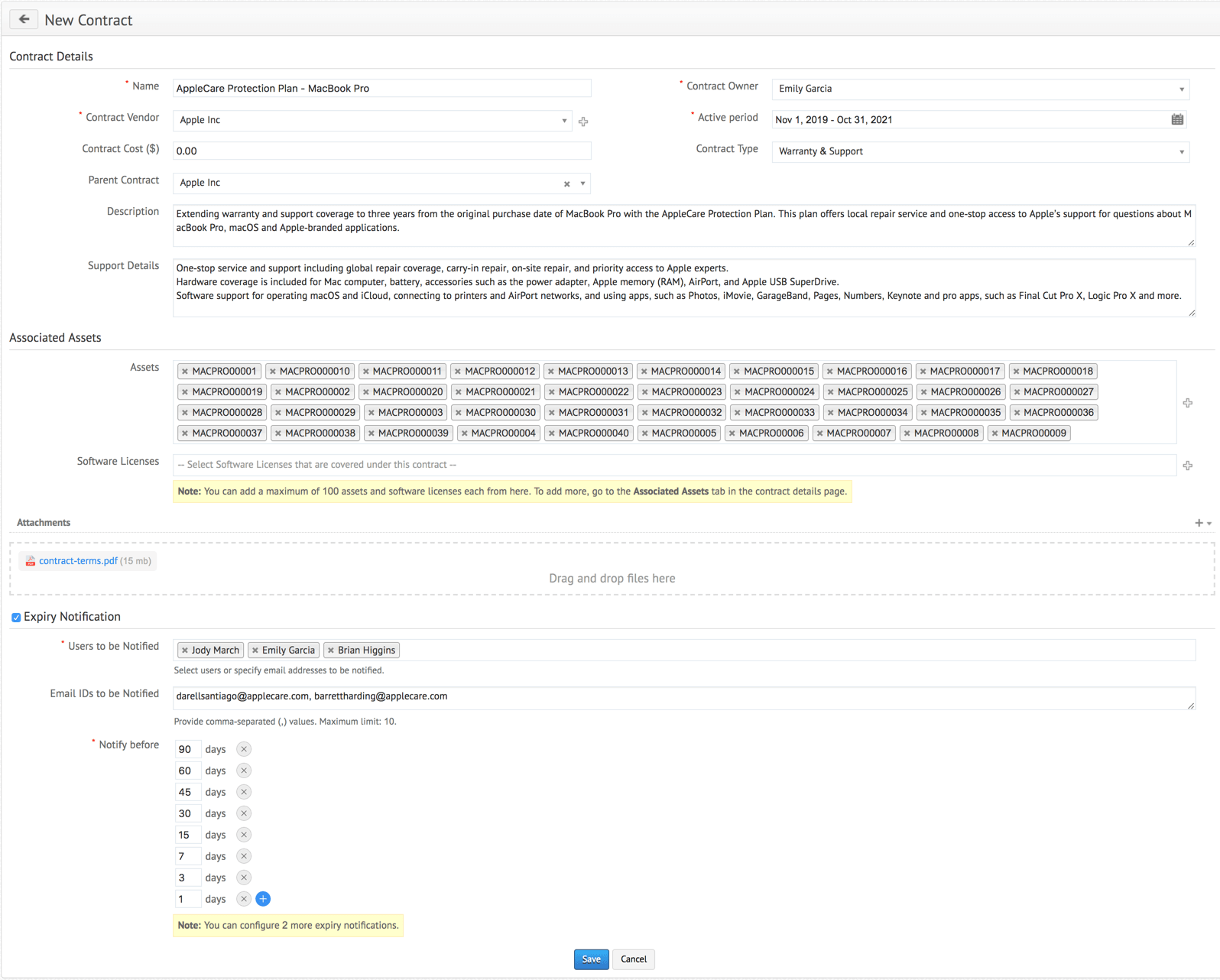Expand the Contract Vendor dropdown
Viewport: 1220px width, 980px height.
click(564, 121)
